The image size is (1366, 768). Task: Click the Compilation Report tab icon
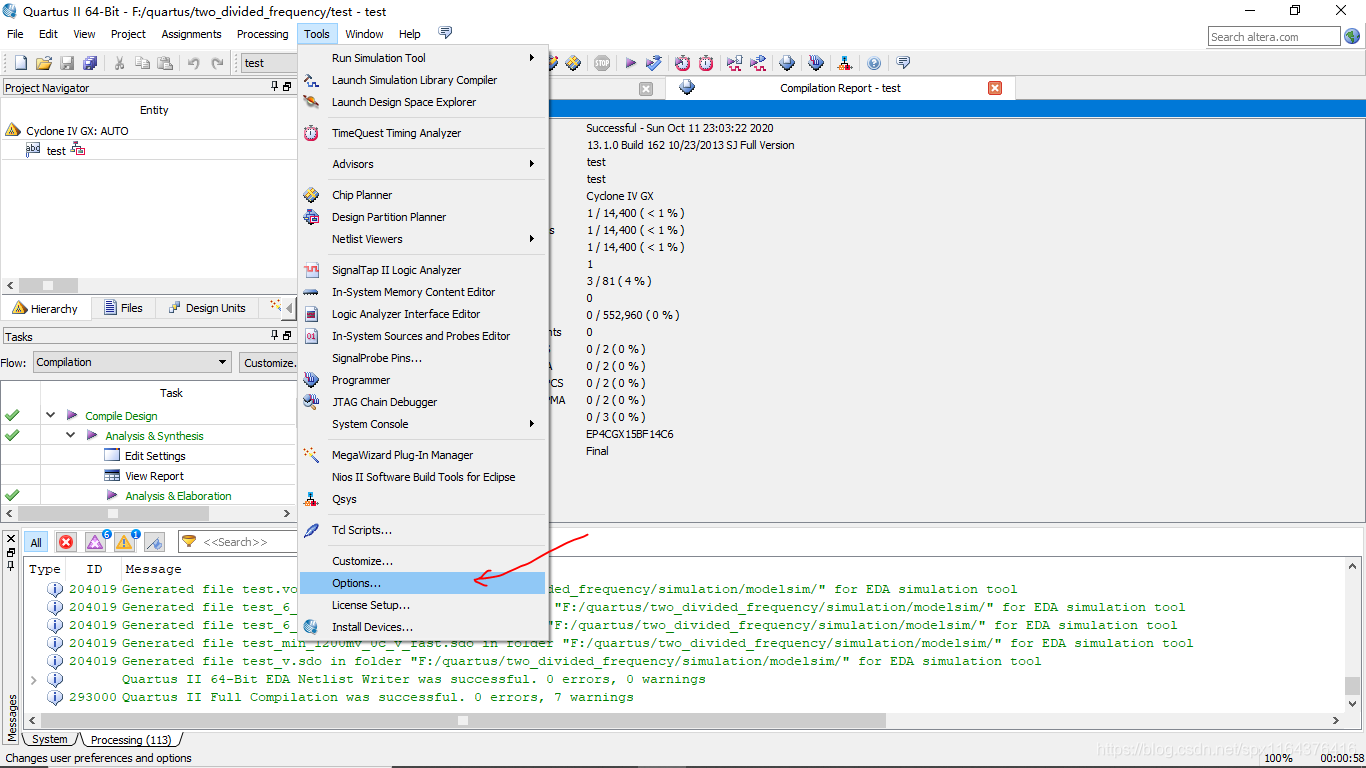click(687, 88)
